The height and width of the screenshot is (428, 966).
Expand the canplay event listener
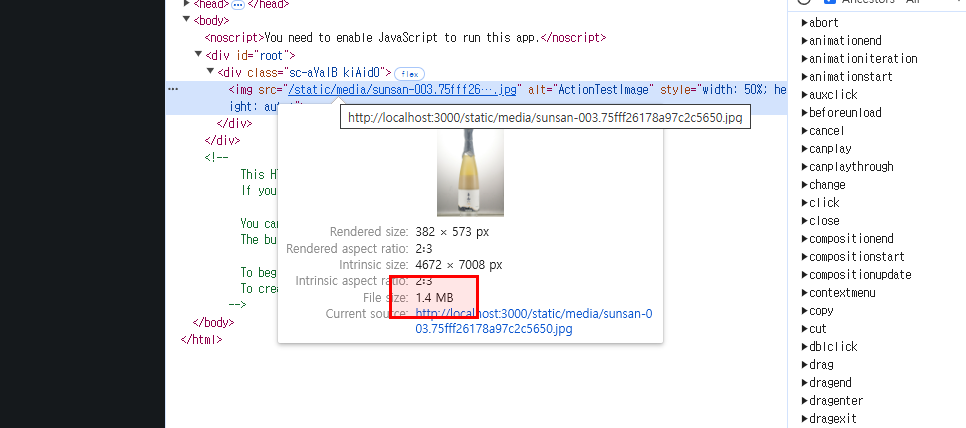805,148
